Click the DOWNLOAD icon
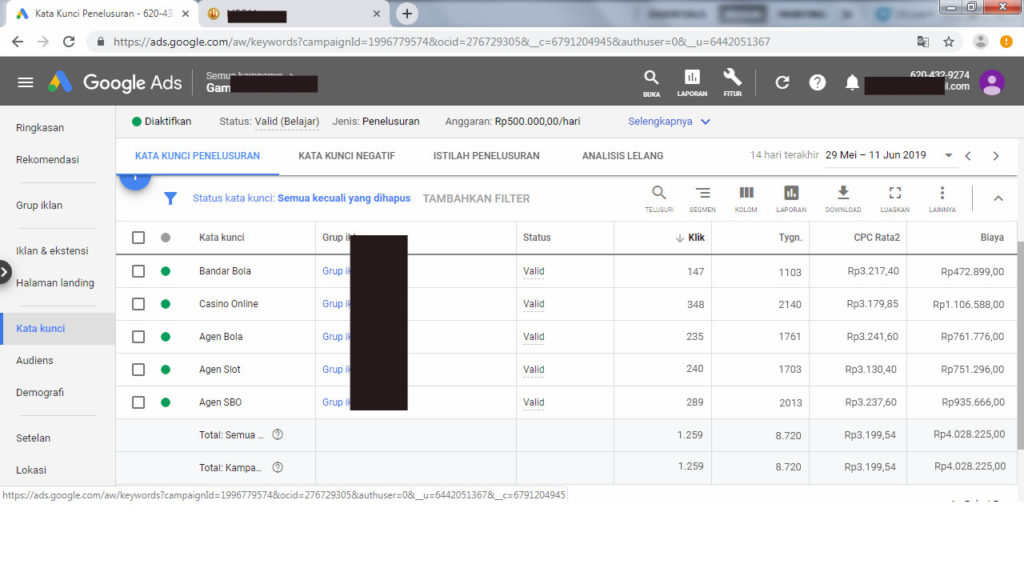 pos(843,199)
